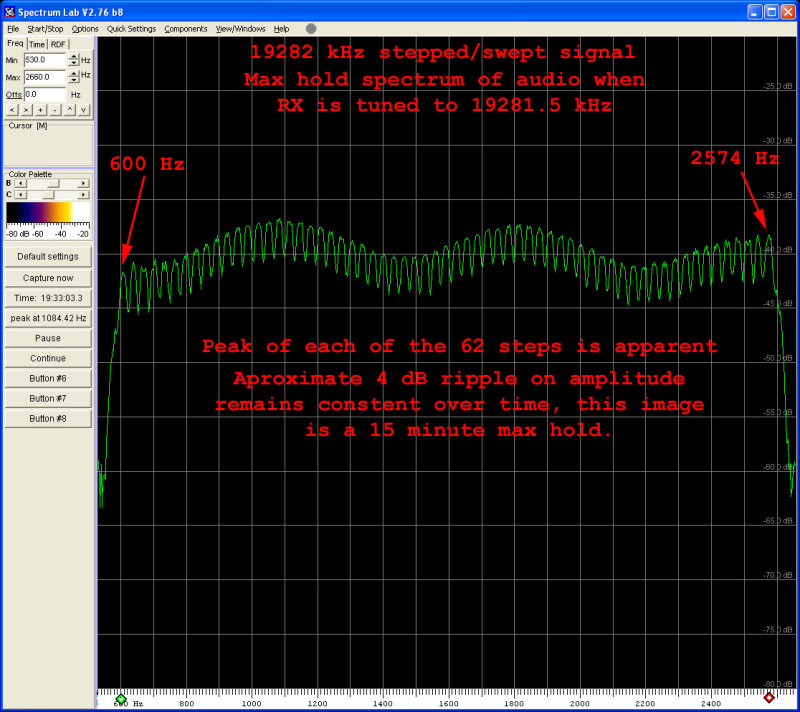Open the Start/Stop menu
This screenshot has width=800, height=712.
pos(45,29)
